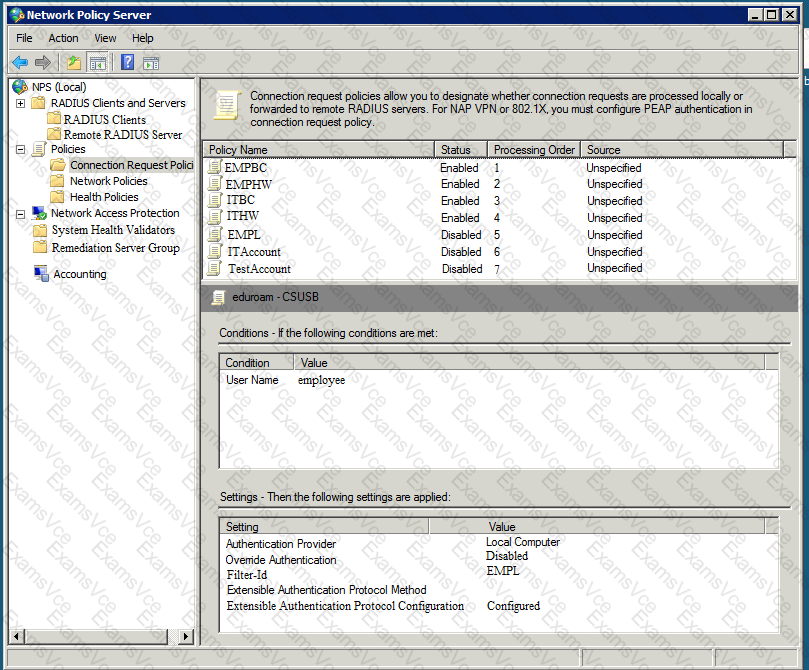The height and width of the screenshot is (670, 809).
Task: Select the Network Policies folder
Action: (108, 181)
